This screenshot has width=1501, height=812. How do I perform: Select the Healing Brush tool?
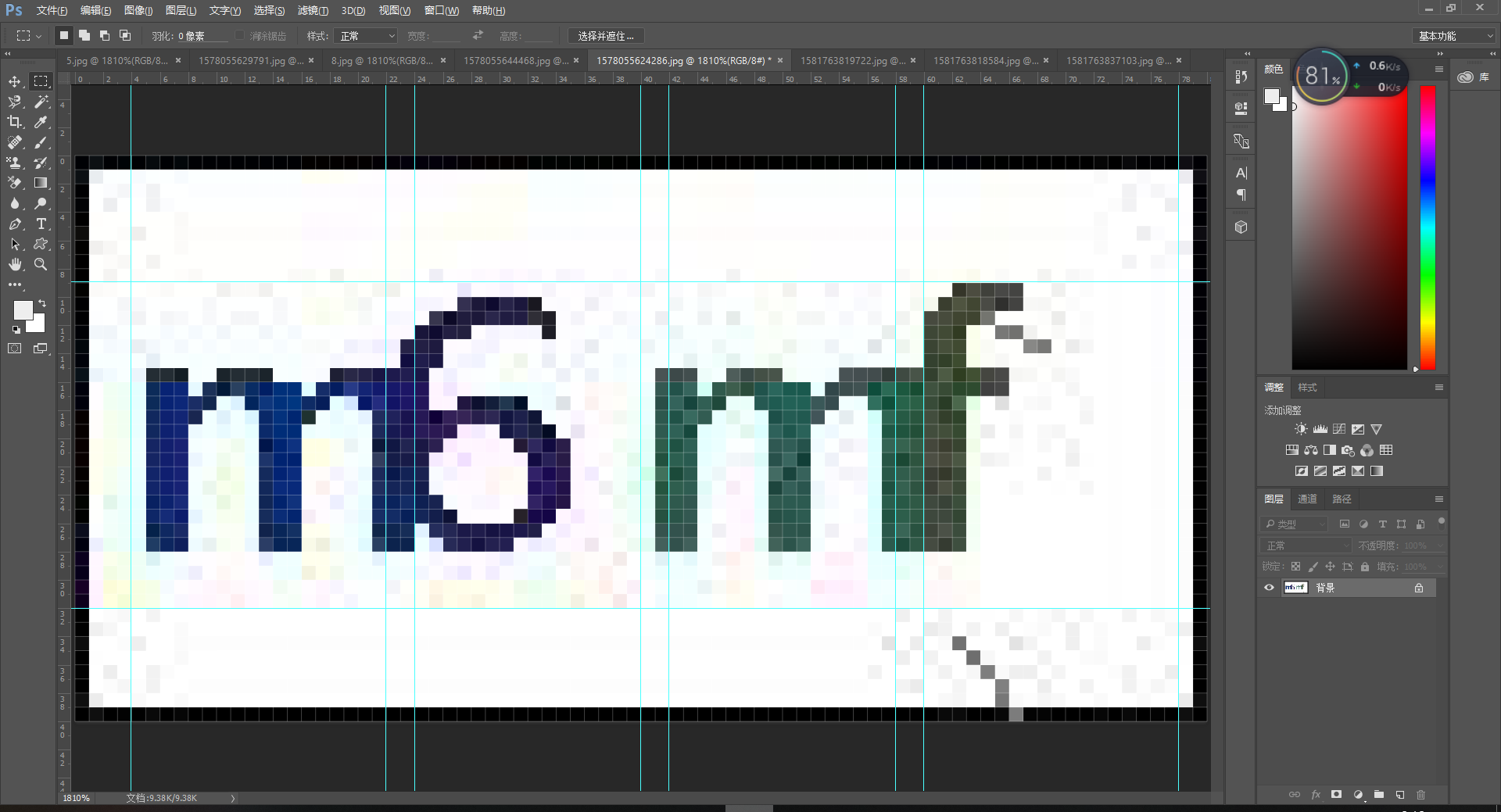(x=15, y=142)
